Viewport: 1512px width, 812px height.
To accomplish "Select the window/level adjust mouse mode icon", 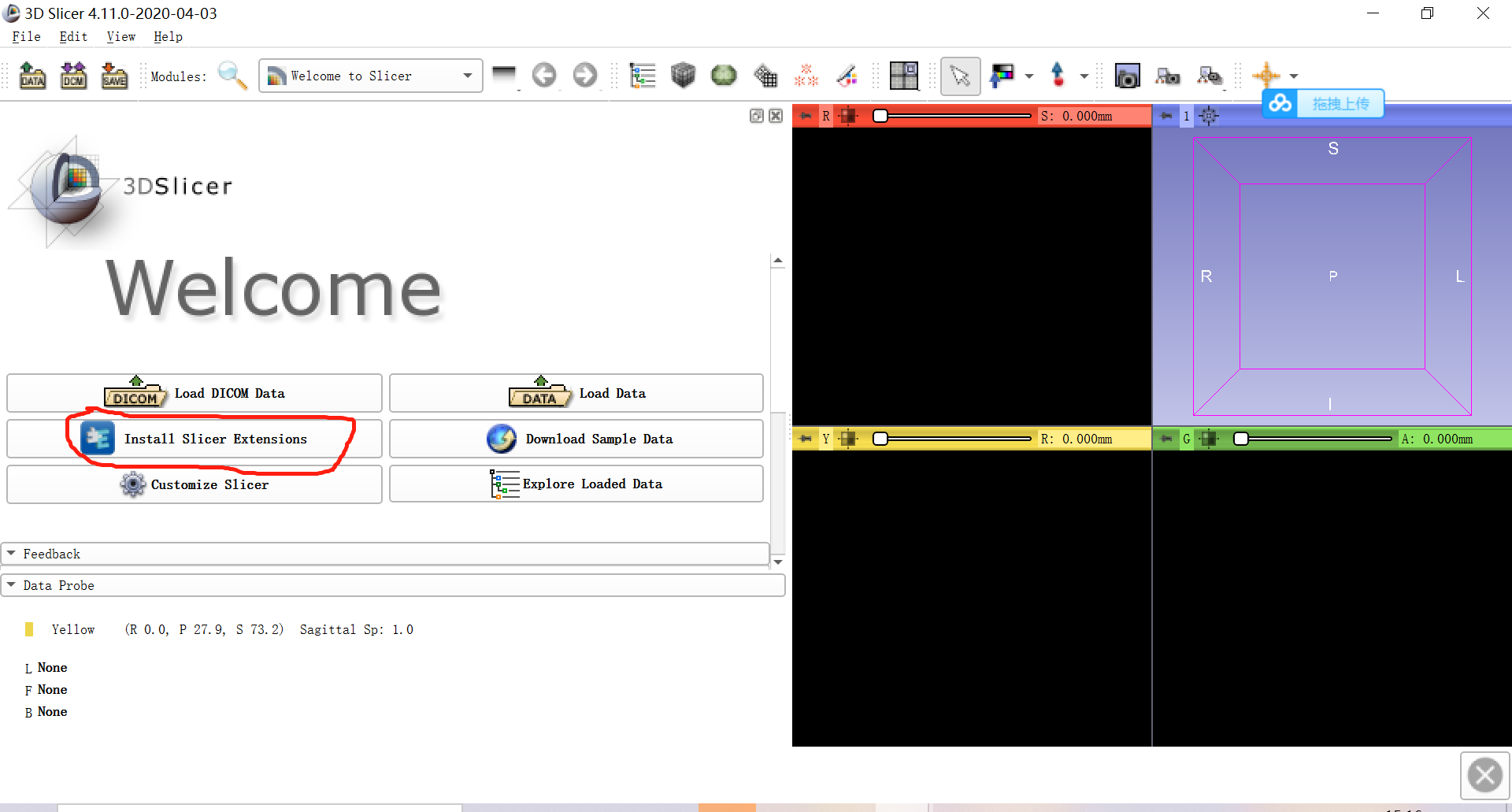I will [x=1002, y=76].
